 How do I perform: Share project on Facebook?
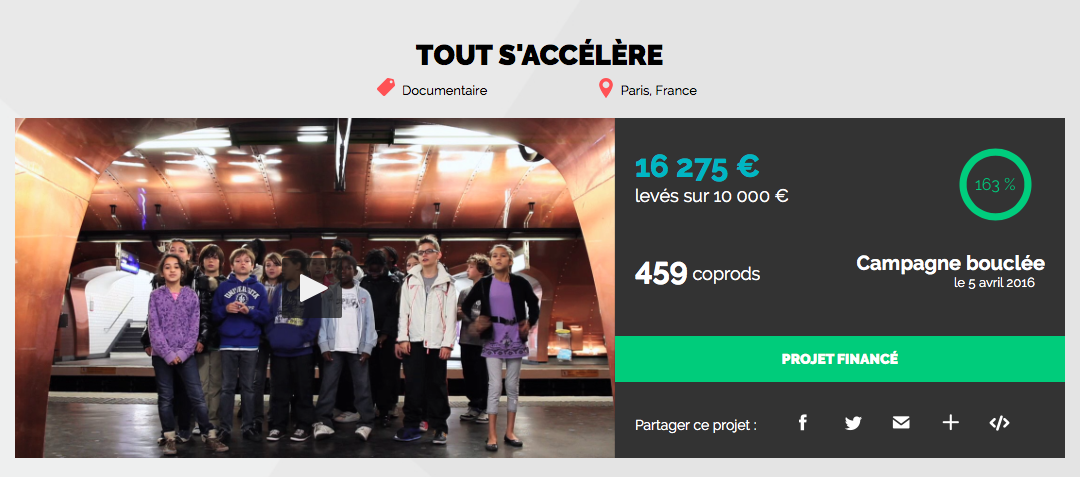point(802,423)
